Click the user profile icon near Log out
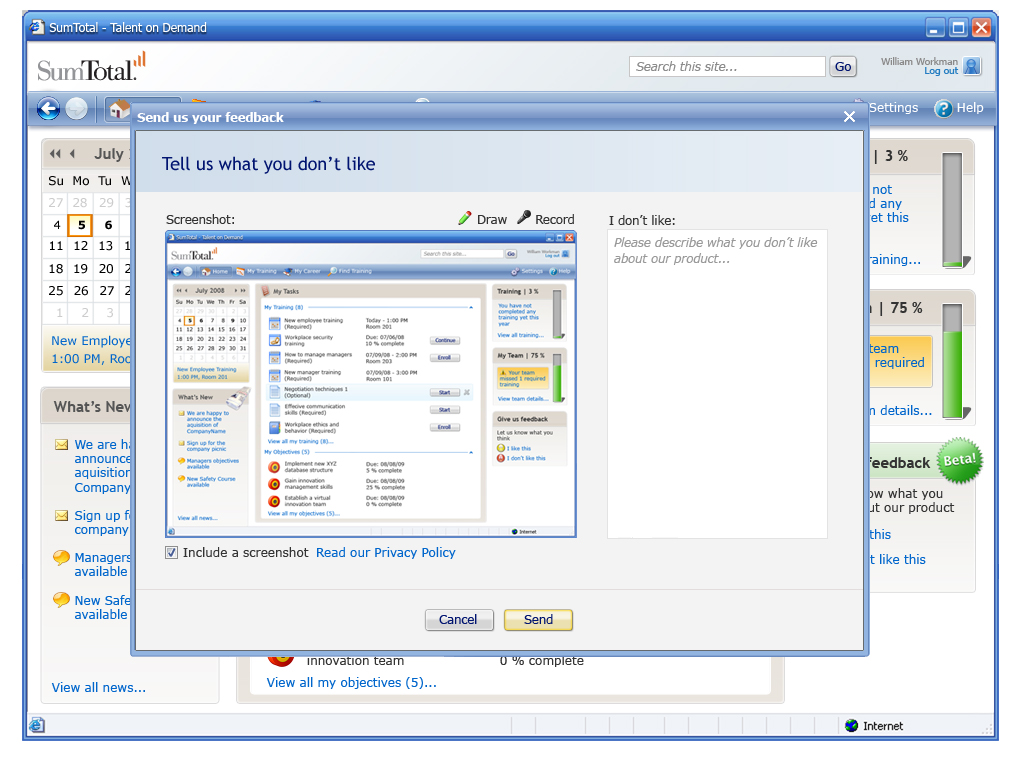Screen dimensions: 1024x768 (972, 66)
